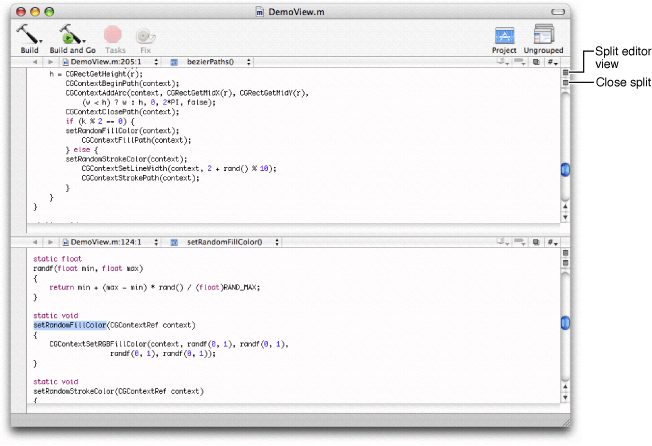Viewport: 652px width, 446px height.
Task: Click the Ungrouped toolbar icon
Action: click(545, 34)
